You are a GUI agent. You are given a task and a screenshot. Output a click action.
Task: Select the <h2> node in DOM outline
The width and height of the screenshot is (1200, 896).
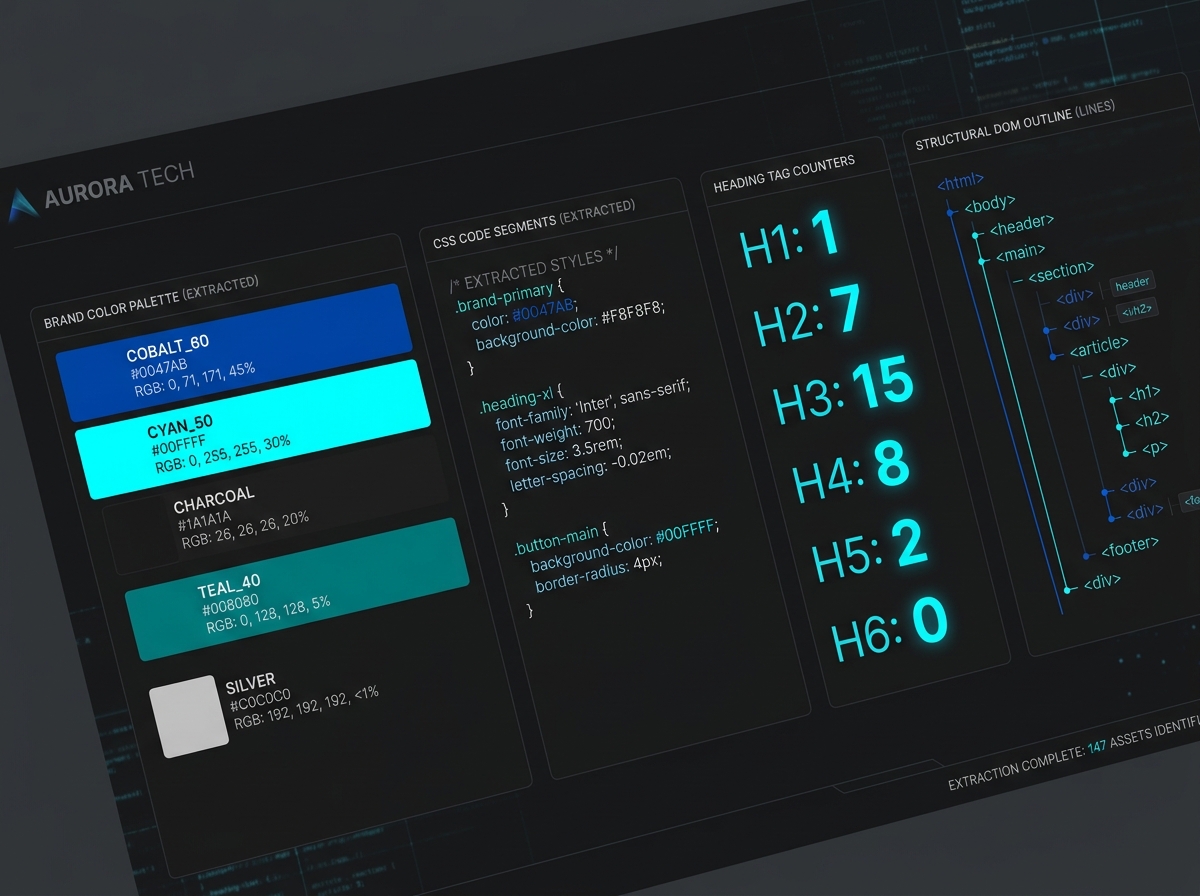[1151, 420]
